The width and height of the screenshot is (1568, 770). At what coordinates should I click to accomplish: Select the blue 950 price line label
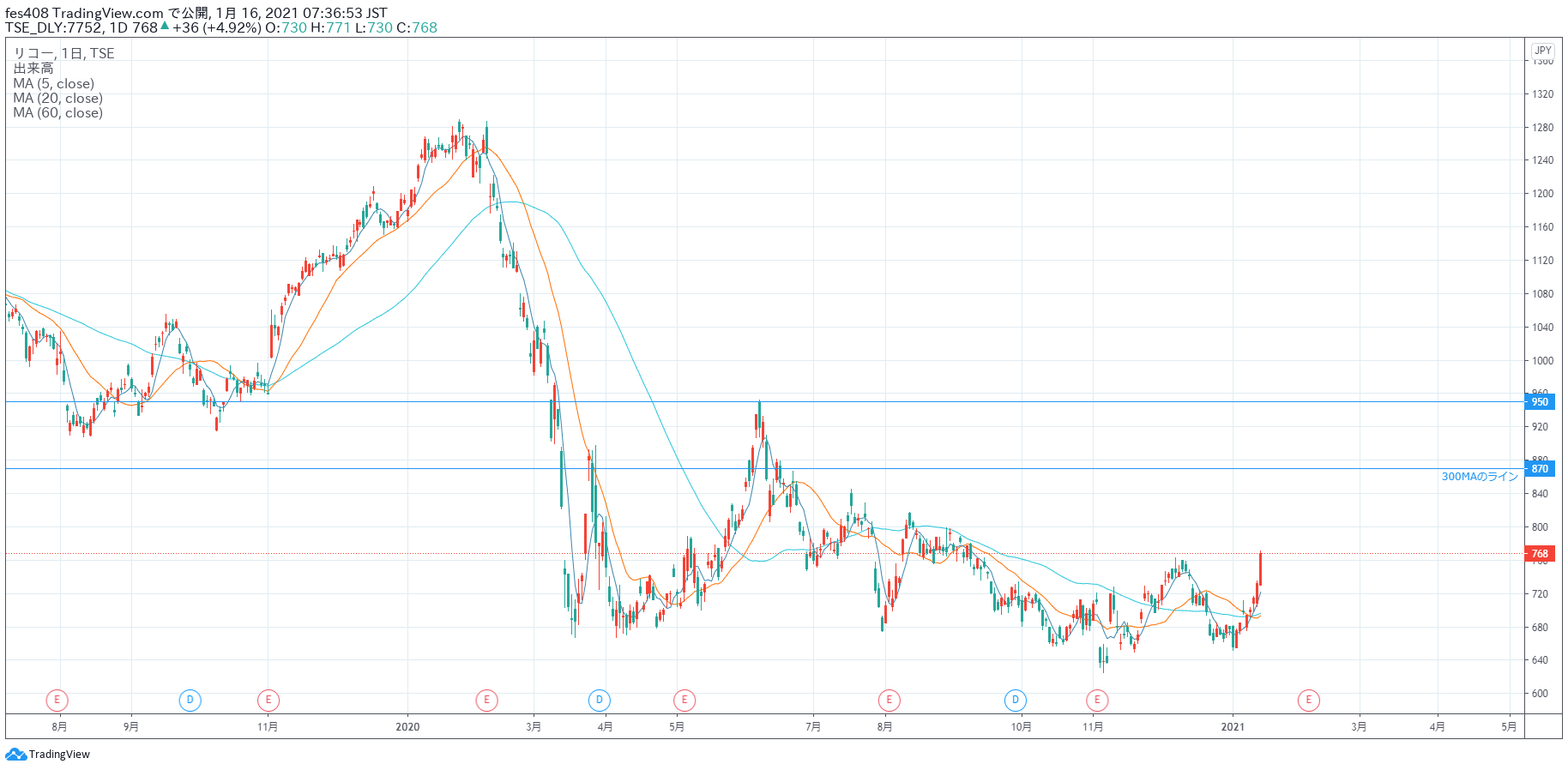tap(1540, 402)
